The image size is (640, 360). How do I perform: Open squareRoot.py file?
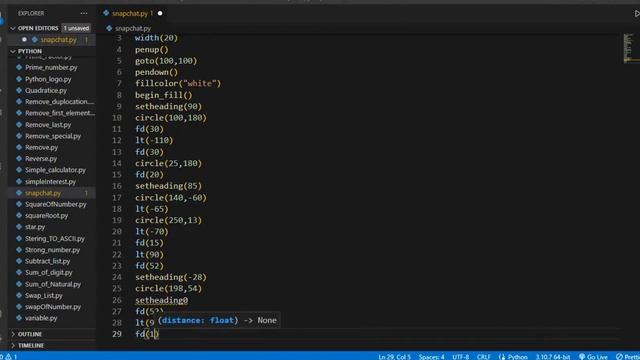point(47,216)
